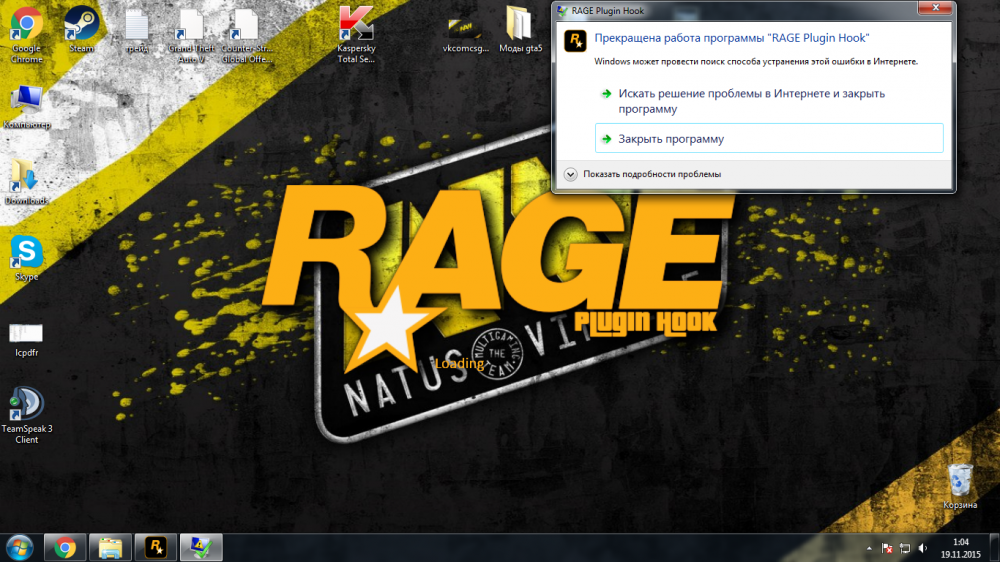Choose Закрыть программу option

pos(769,138)
